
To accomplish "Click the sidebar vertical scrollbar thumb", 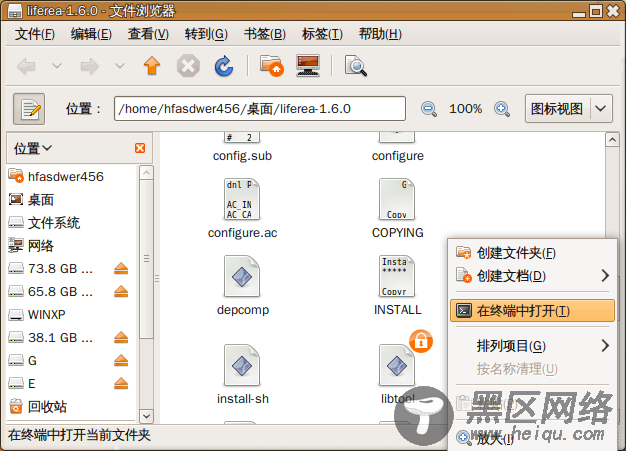I will coord(147,259).
